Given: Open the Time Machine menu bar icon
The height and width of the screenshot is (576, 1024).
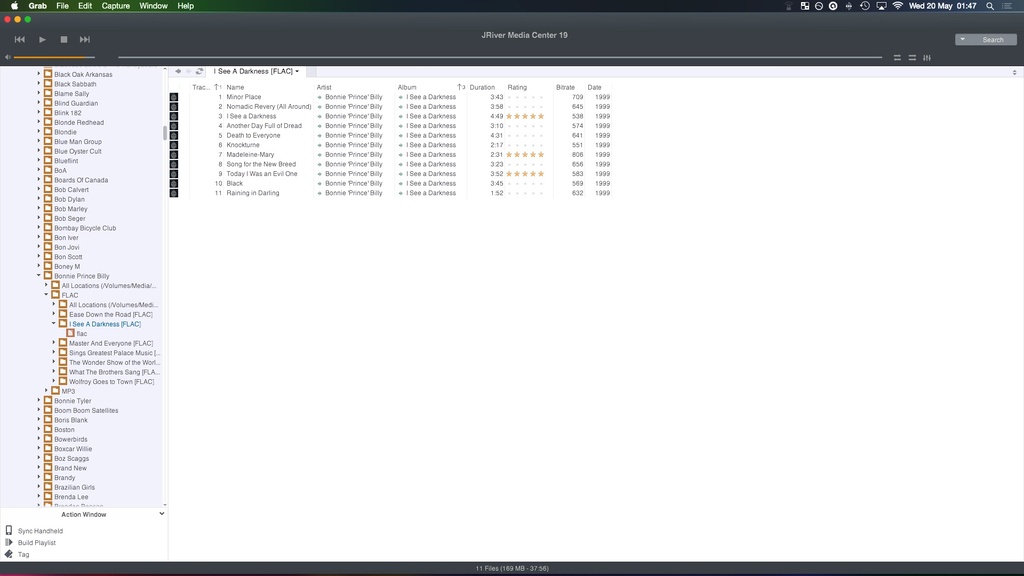Looking at the screenshot, I should click(865, 6).
